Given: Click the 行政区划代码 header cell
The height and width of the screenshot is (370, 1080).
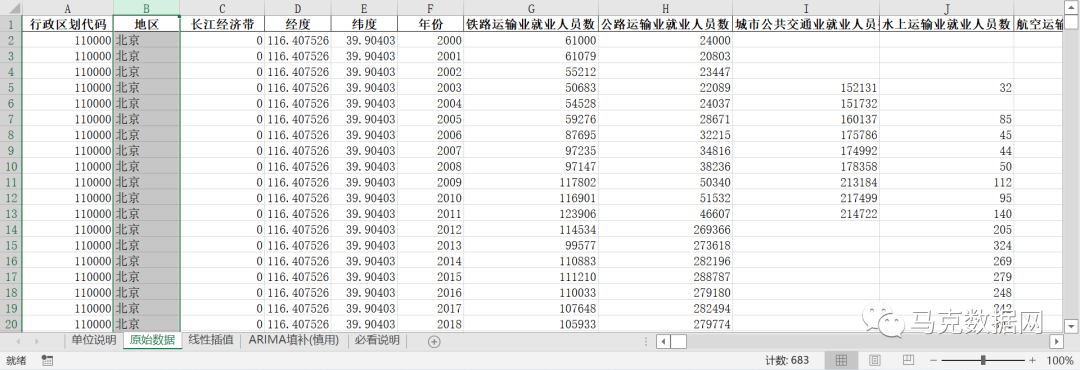Looking at the screenshot, I should 68,24.
